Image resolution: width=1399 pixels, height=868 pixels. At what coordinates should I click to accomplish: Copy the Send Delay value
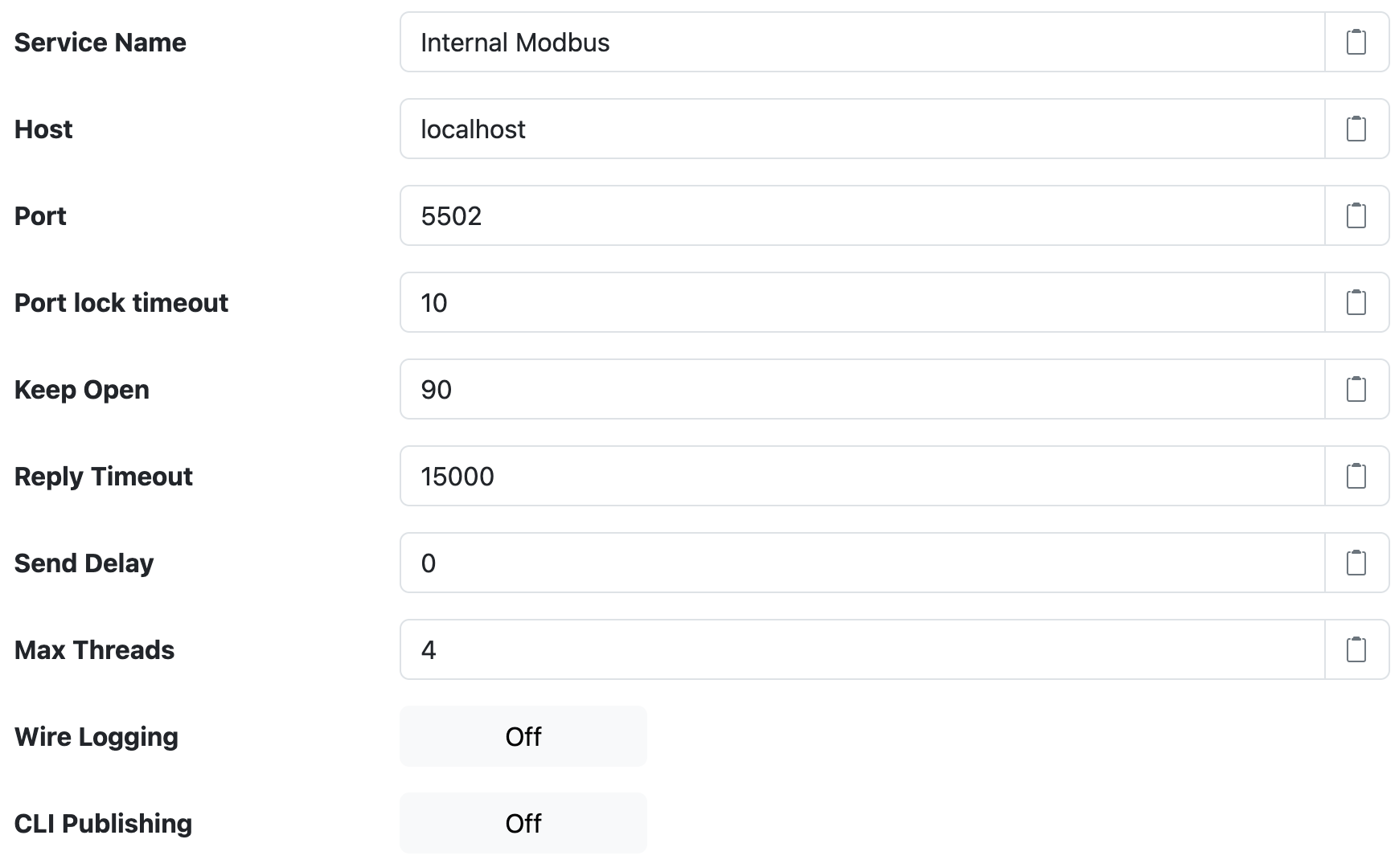pyautogui.click(x=1356, y=563)
